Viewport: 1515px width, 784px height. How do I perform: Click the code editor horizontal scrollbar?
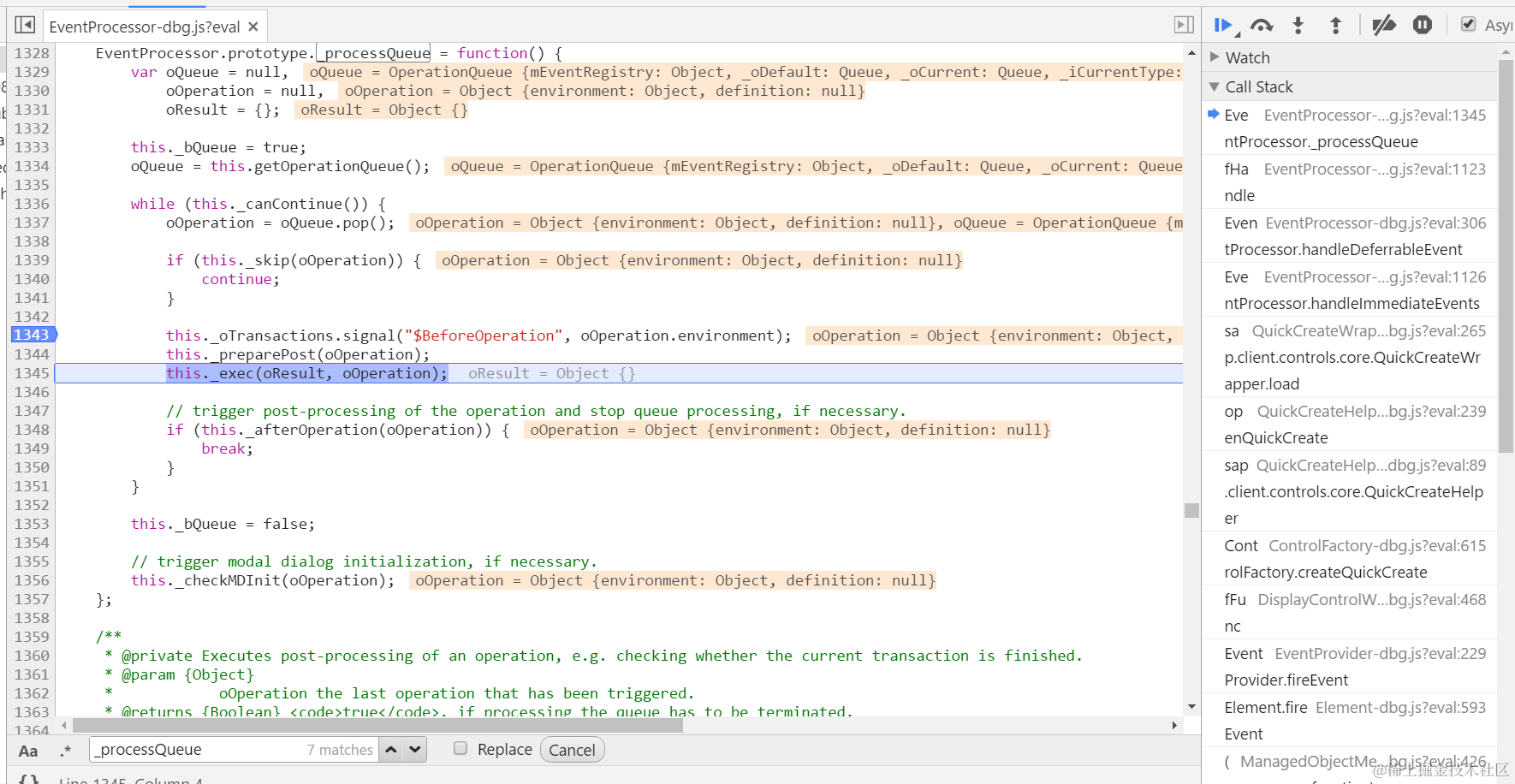377,726
